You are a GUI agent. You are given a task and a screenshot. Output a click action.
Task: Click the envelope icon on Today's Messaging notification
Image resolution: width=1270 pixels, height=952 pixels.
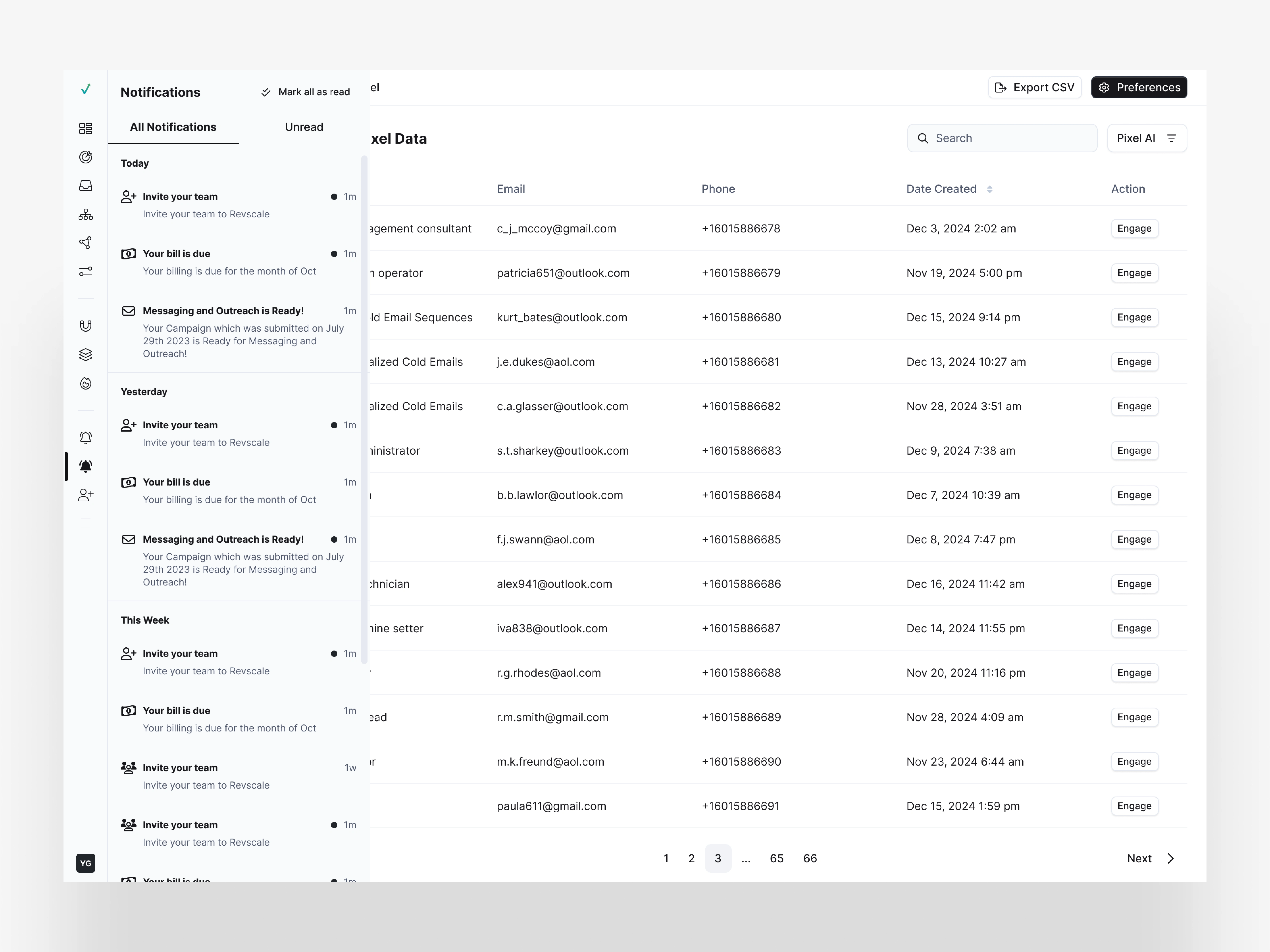tap(129, 311)
